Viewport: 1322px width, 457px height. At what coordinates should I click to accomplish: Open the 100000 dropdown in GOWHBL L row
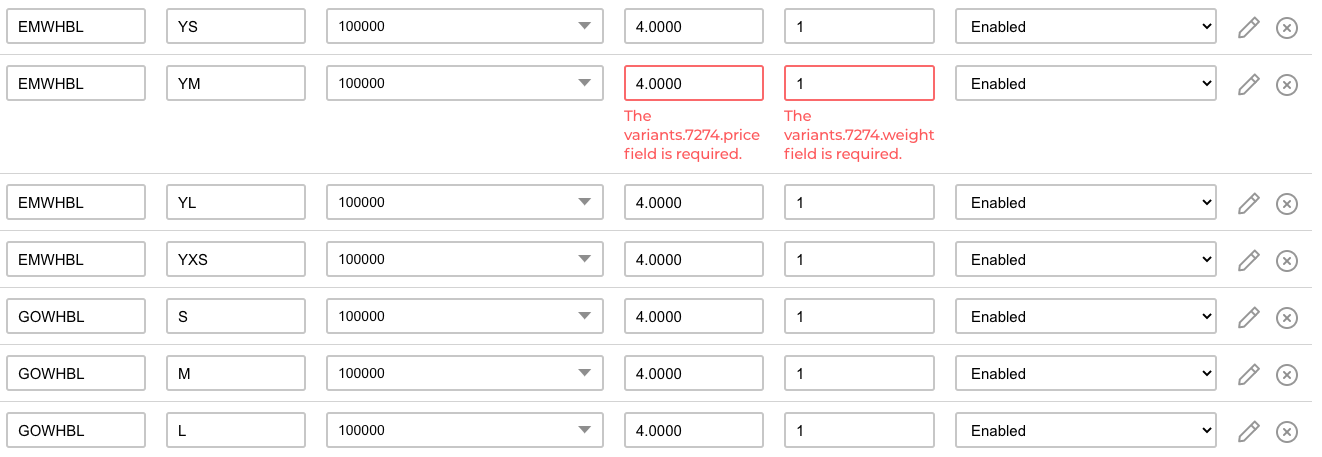point(465,431)
